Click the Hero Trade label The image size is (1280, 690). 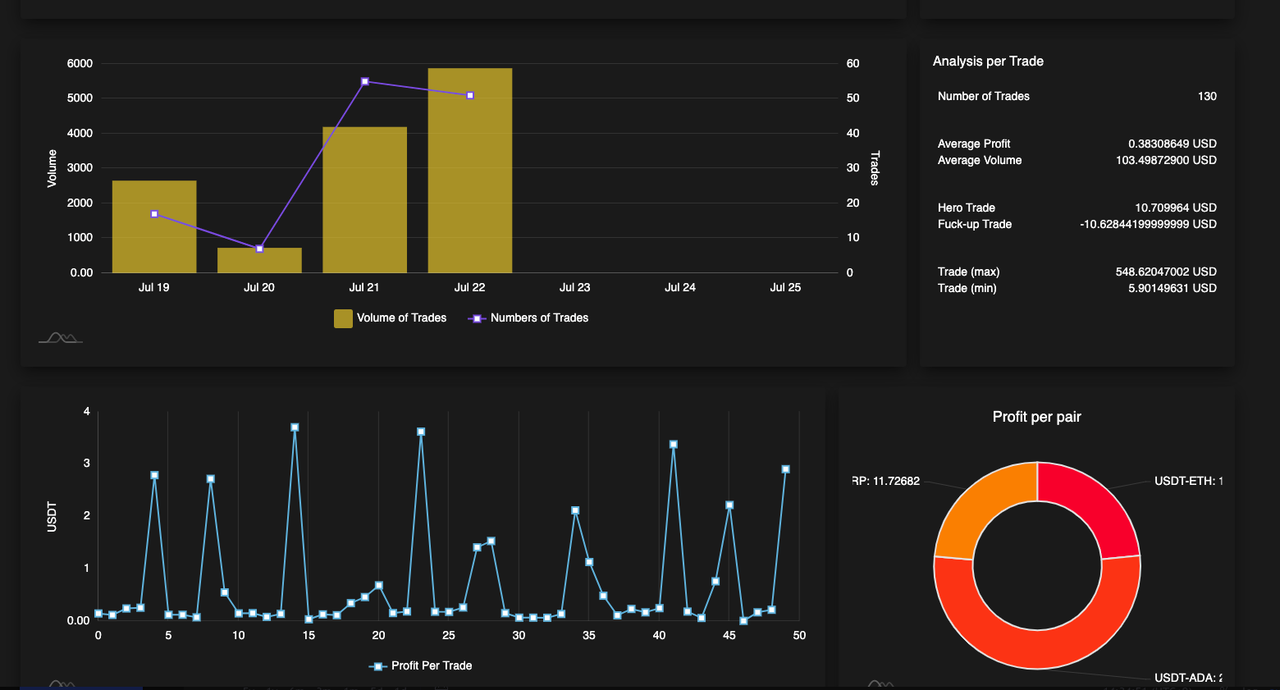click(966, 208)
